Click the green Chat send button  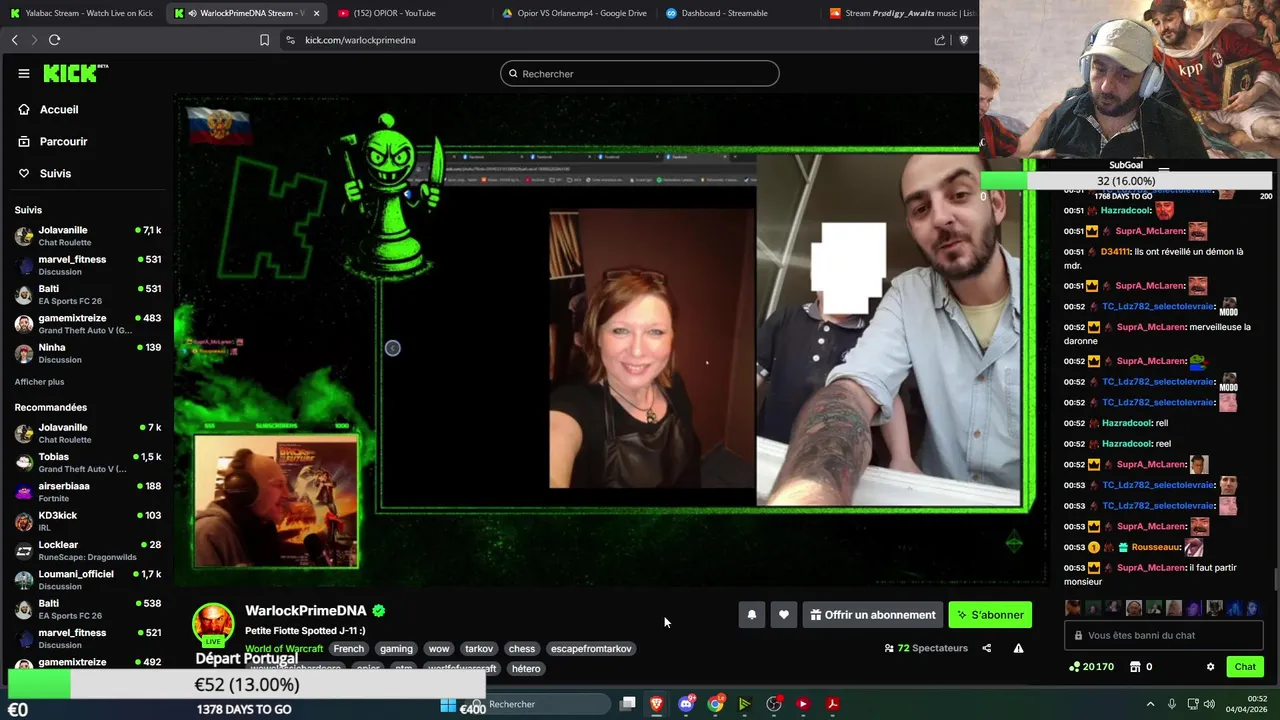pos(1245,667)
